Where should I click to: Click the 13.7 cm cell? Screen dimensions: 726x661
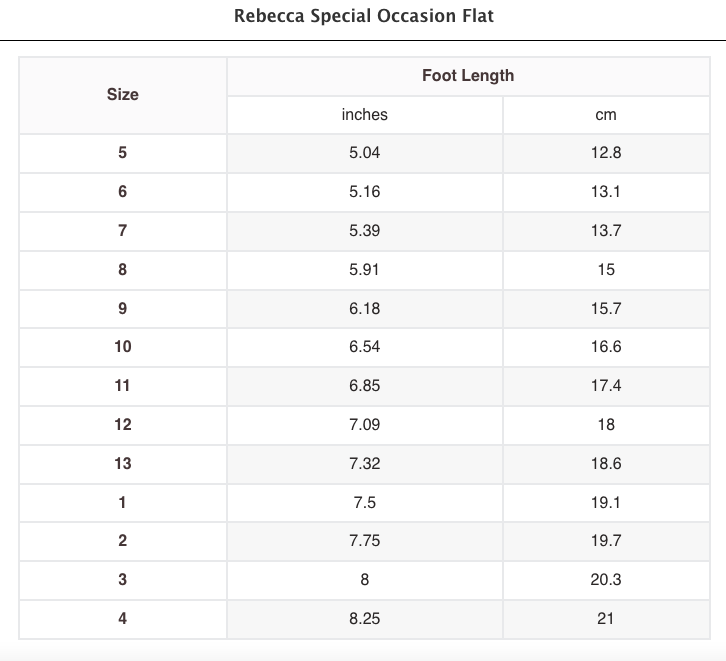605,231
